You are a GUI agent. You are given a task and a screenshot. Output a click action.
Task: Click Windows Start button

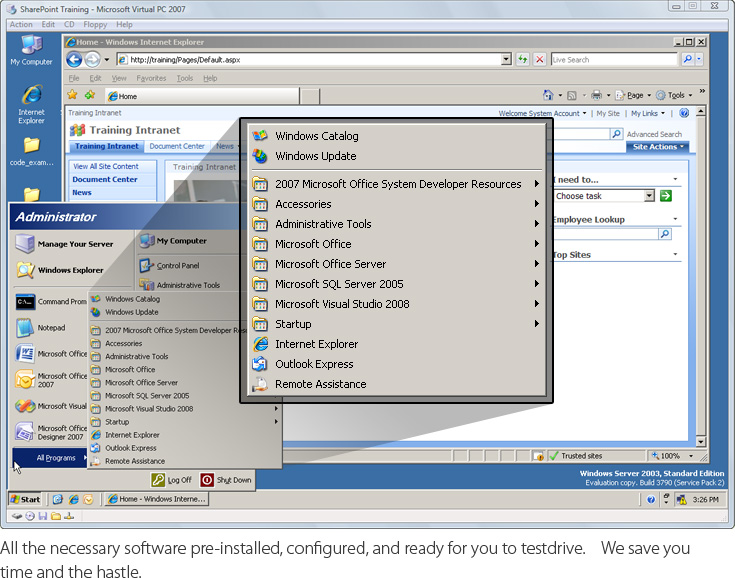(x=25, y=500)
